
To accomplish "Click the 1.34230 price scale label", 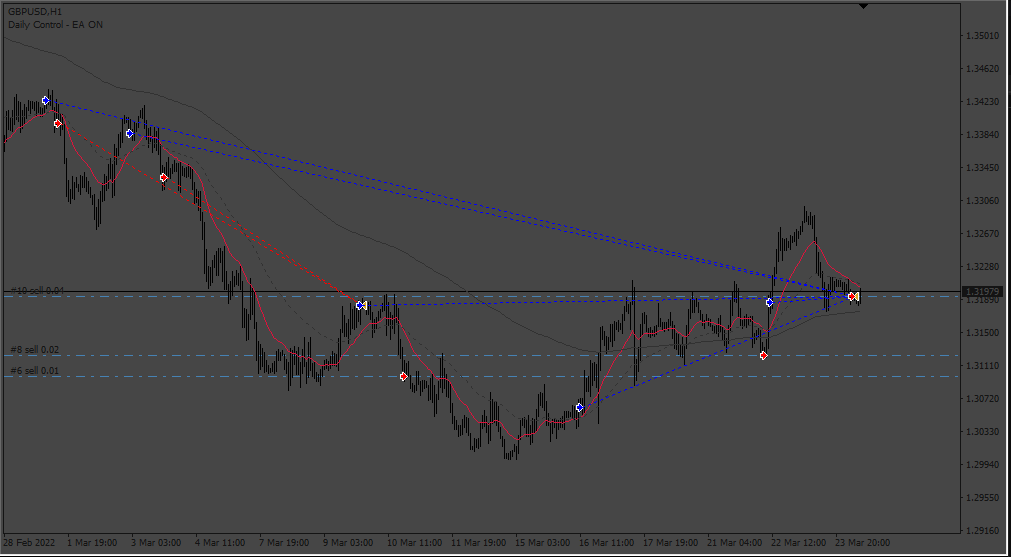I will tap(983, 102).
